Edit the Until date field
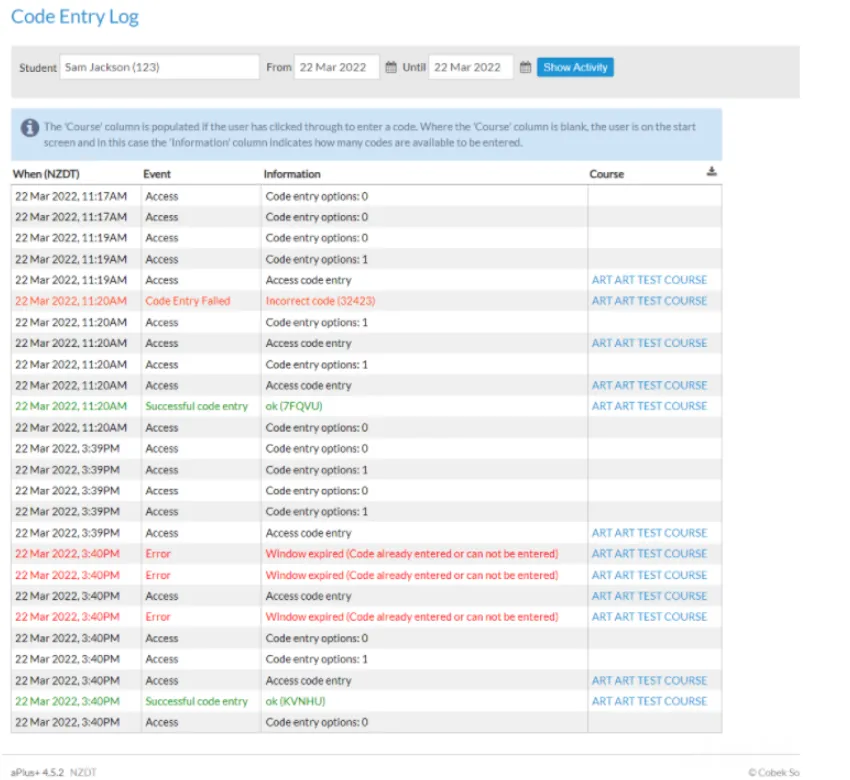Viewport: 850px width, 780px height. (471, 67)
